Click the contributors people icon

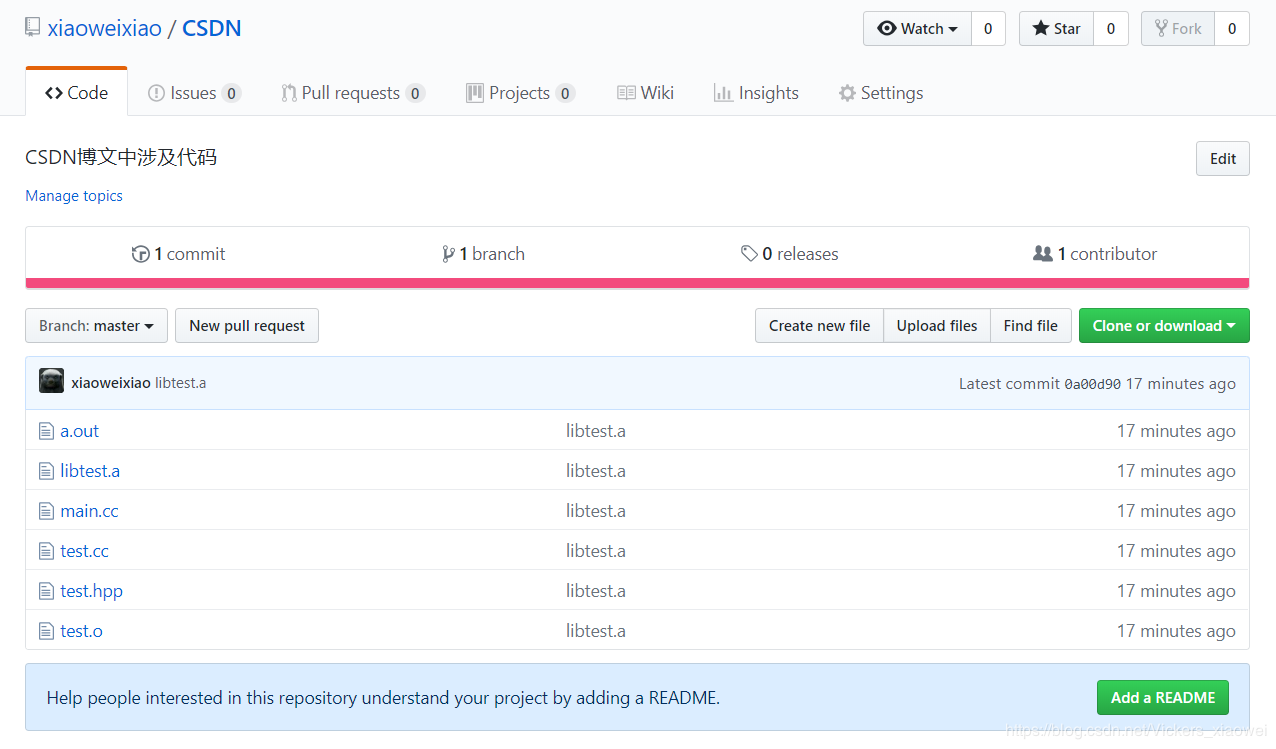[1043, 254]
